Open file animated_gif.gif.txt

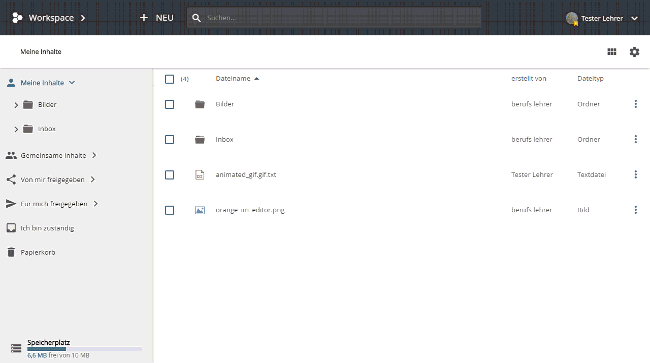pos(246,175)
